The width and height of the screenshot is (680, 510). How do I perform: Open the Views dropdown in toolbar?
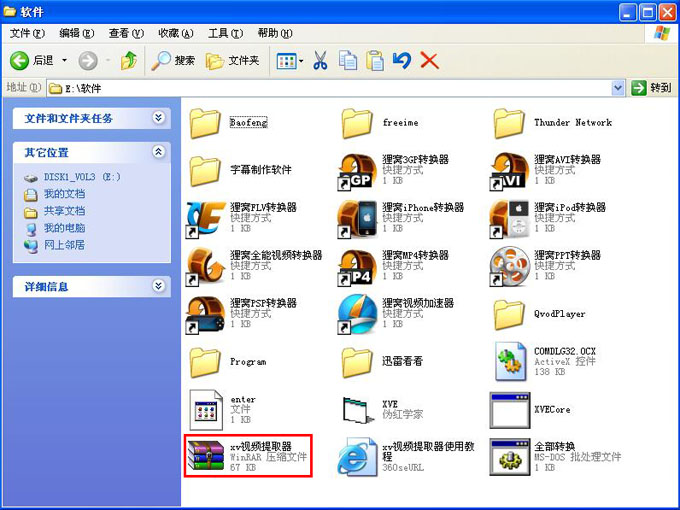click(x=290, y=61)
